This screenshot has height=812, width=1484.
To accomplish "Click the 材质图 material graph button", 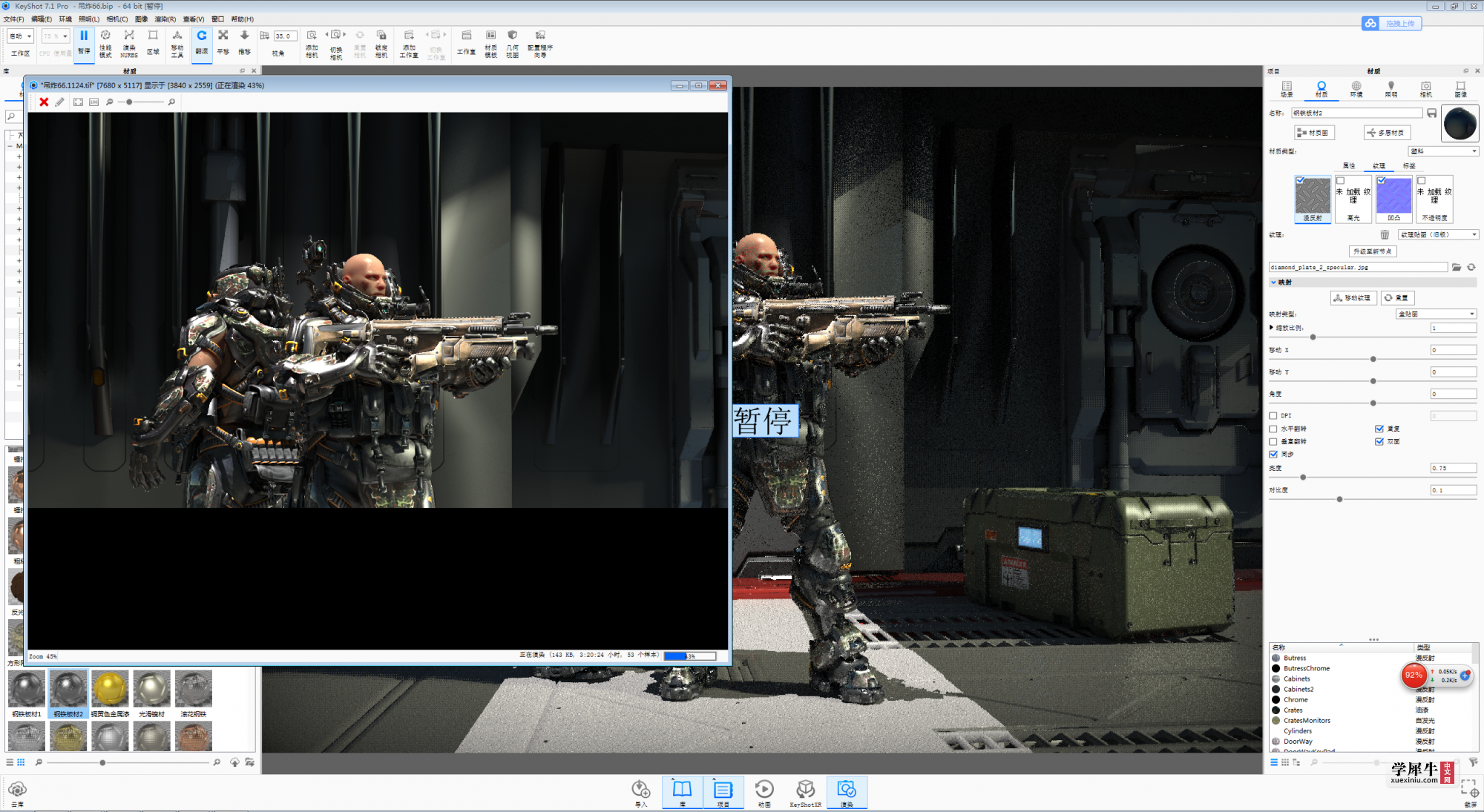I will (x=1314, y=133).
